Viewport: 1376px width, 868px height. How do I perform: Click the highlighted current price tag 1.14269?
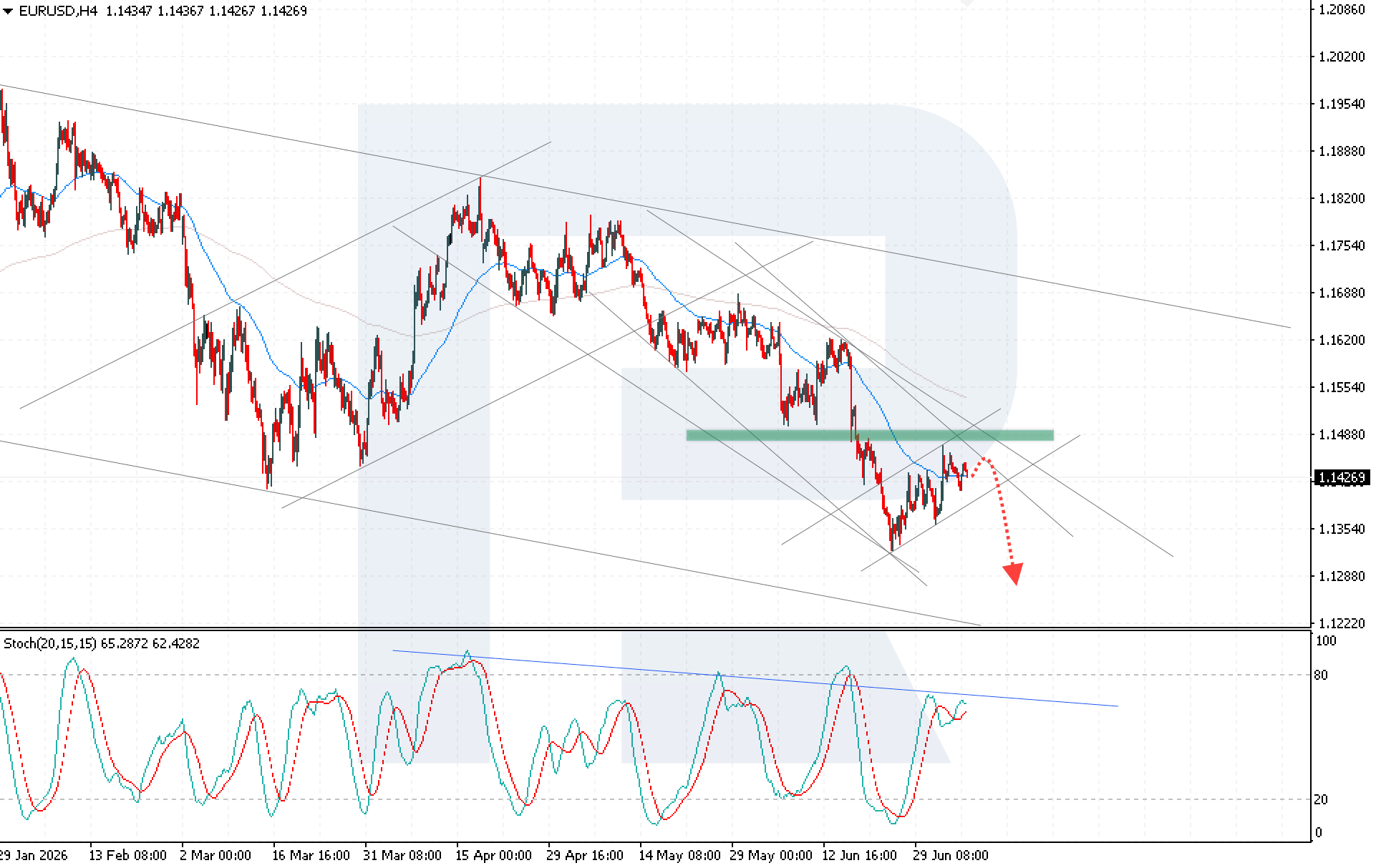click(1342, 478)
